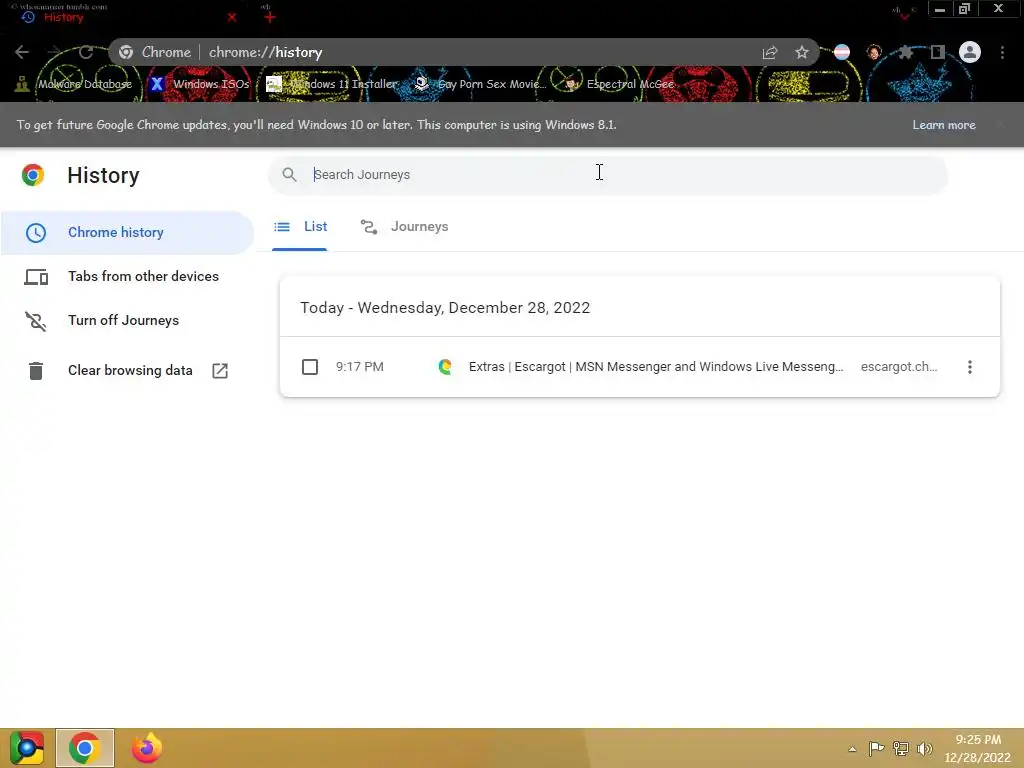This screenshot has width=1024, height=768.
Task: Show hidden tray icons arrow
Action: pyautogui.click(x=852, y=748)
